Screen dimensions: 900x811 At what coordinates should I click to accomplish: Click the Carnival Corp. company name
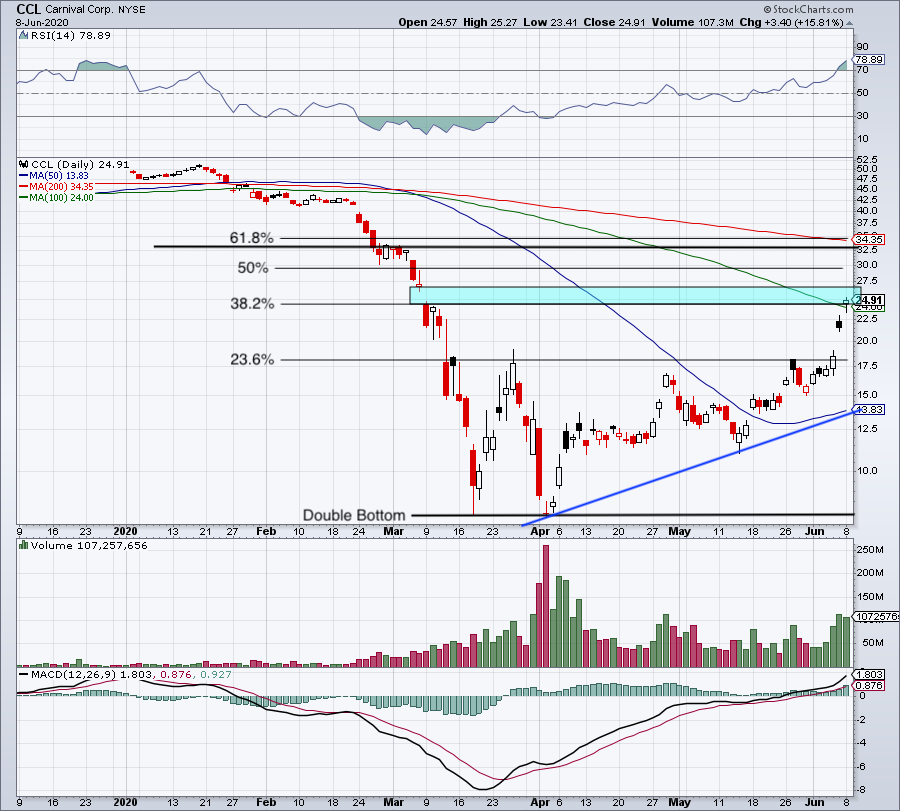click(x=78, y=10)
